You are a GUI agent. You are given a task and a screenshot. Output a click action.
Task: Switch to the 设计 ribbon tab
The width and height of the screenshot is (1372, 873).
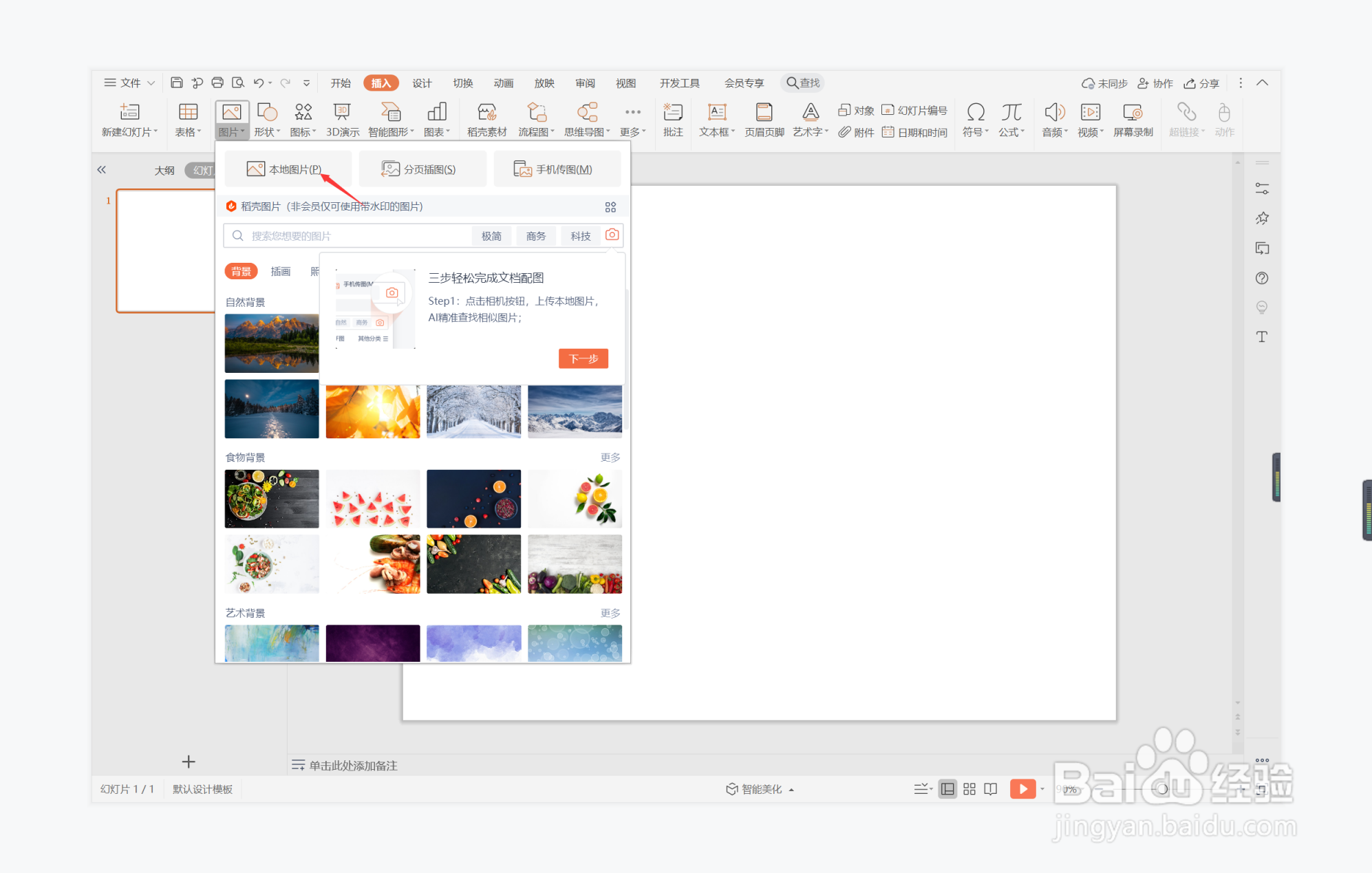coord(421,83)
